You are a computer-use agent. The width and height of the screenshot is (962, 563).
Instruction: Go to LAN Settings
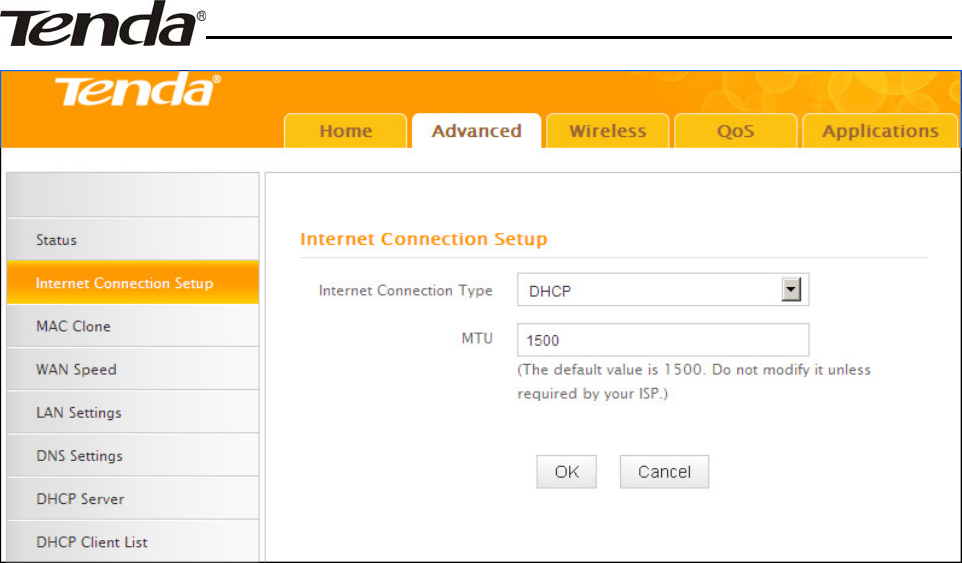[x=133, y=412]
